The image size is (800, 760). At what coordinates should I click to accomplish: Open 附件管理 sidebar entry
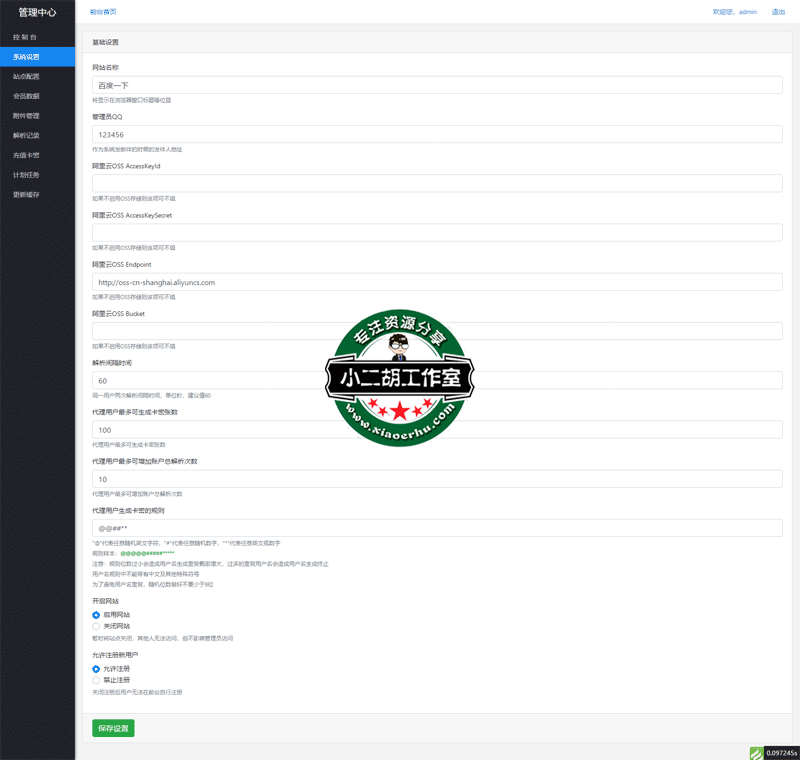[x=27, y=116]
